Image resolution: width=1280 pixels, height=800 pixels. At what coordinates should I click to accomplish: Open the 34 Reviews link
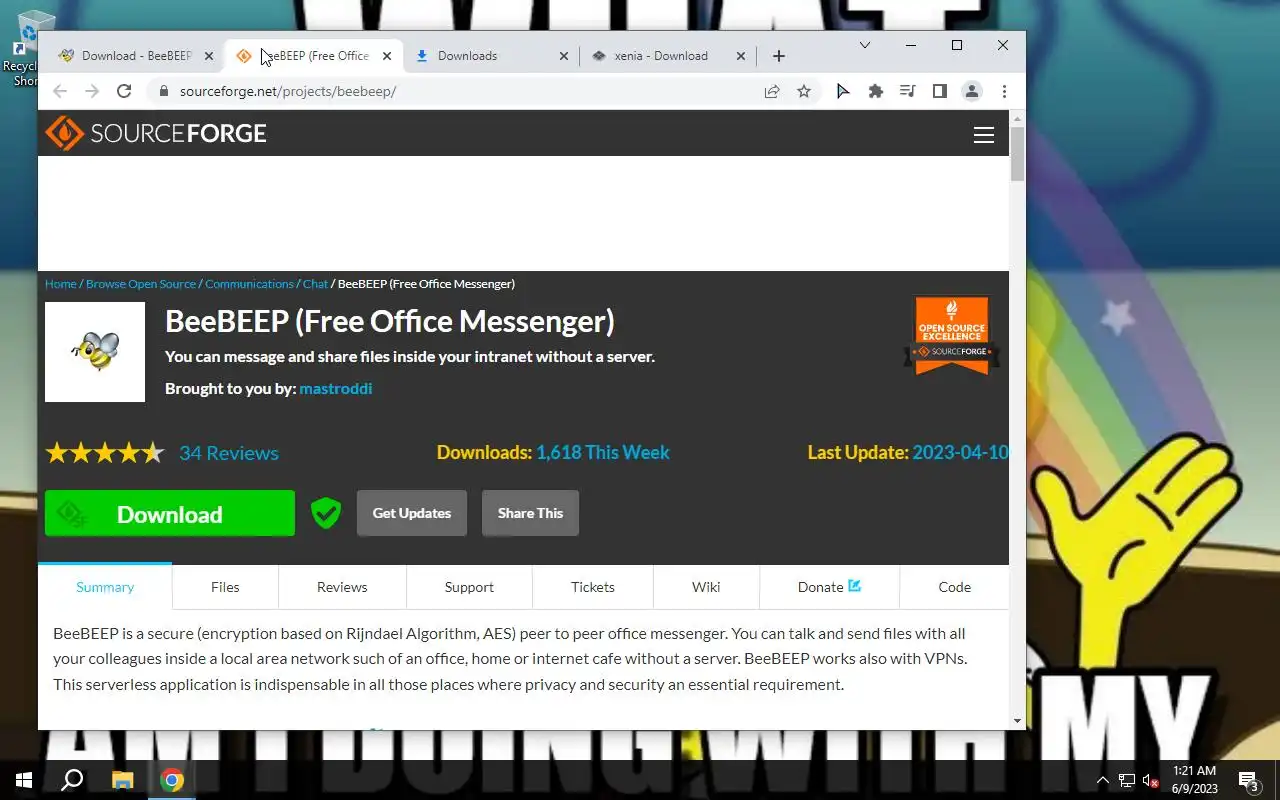coord(229,453)
